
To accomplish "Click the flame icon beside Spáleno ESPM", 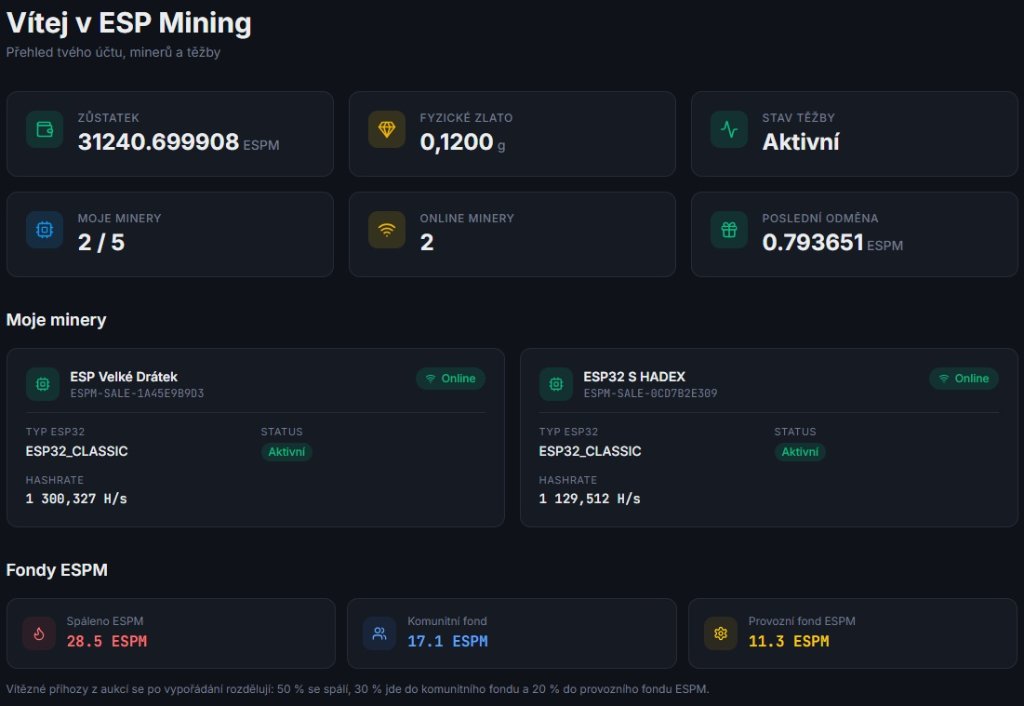I will pyautogui.click(x=39, y=634).
